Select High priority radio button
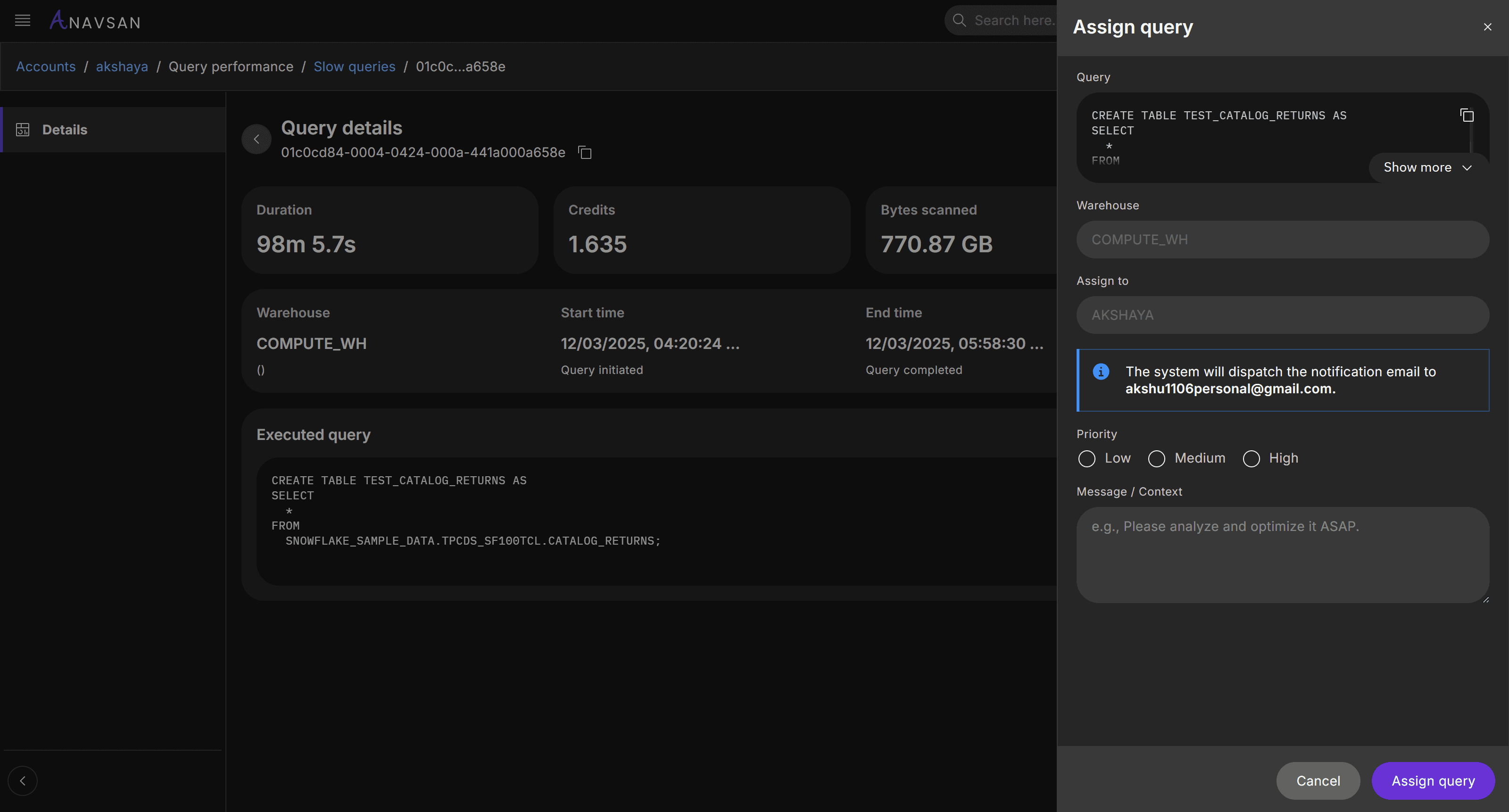The image size is (1509, 812). point(1251,459)
